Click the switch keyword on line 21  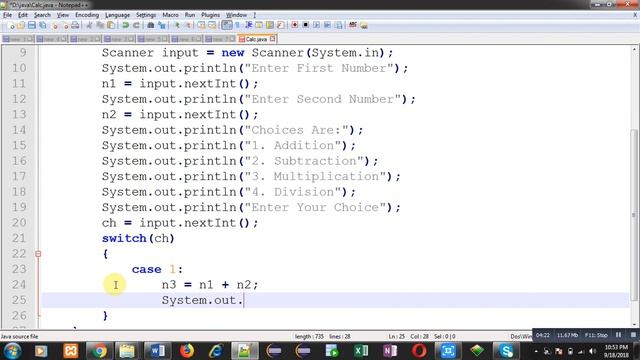tap(124, 238)
